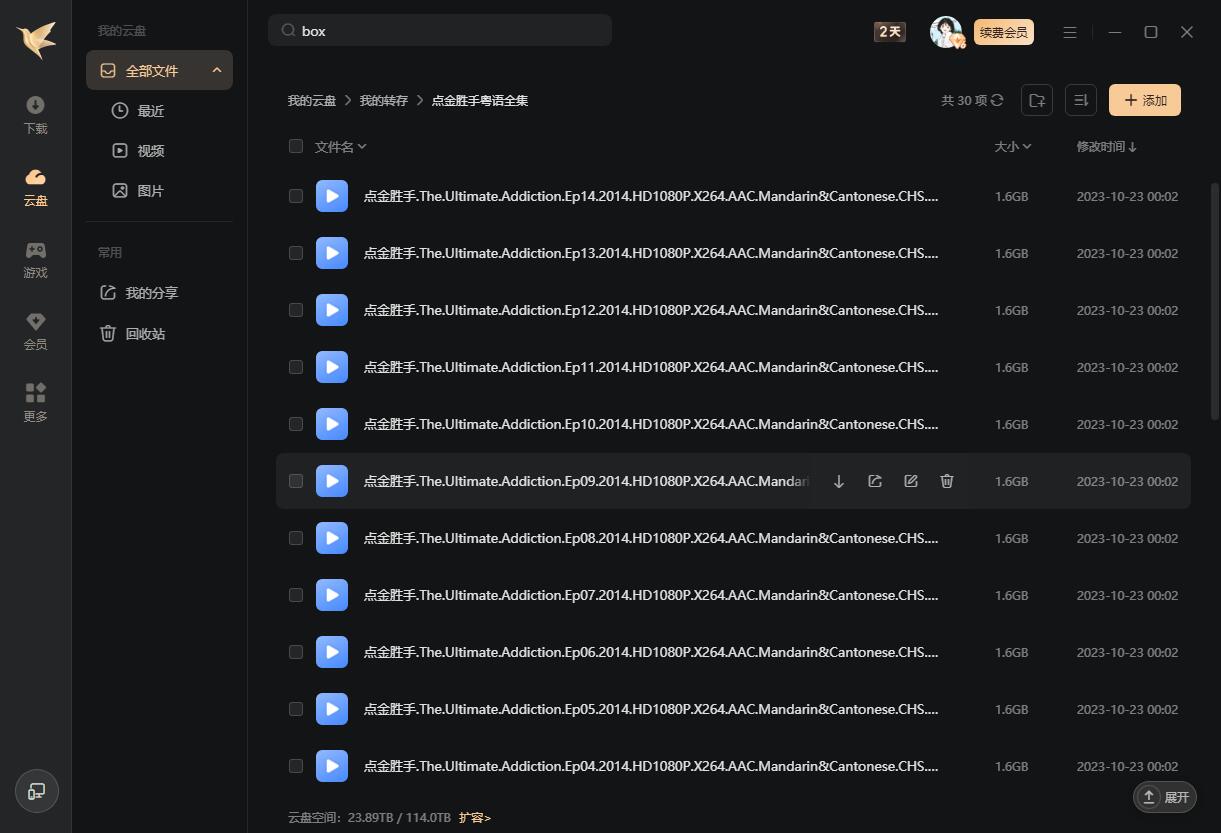Click the 添加 button
The width and height of the screenshot is (1221, 833).
pyautogui.click(x=1145, y=100)
